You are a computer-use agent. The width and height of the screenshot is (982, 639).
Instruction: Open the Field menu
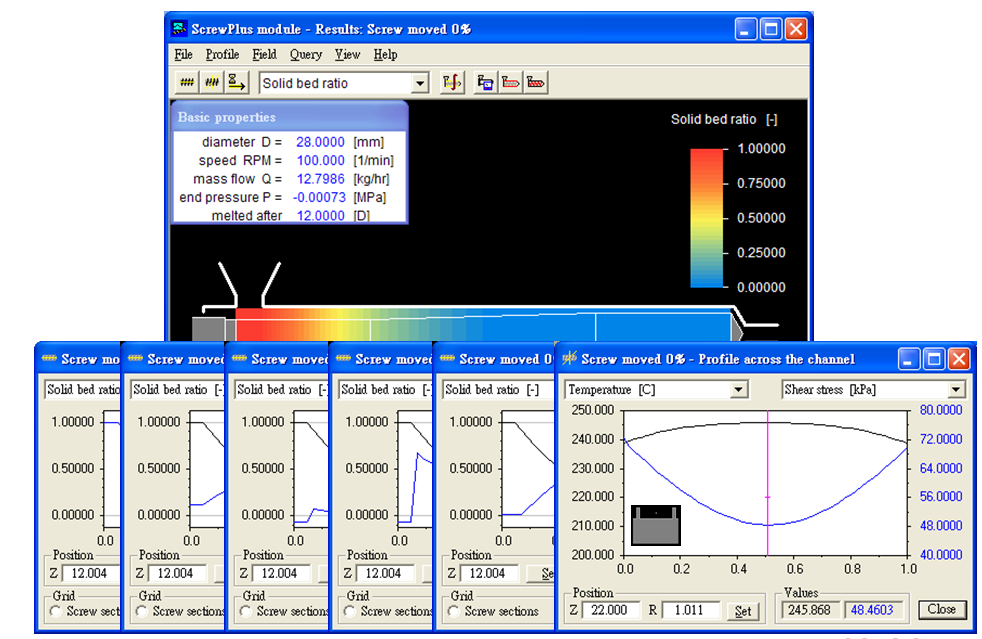[264, 55]
